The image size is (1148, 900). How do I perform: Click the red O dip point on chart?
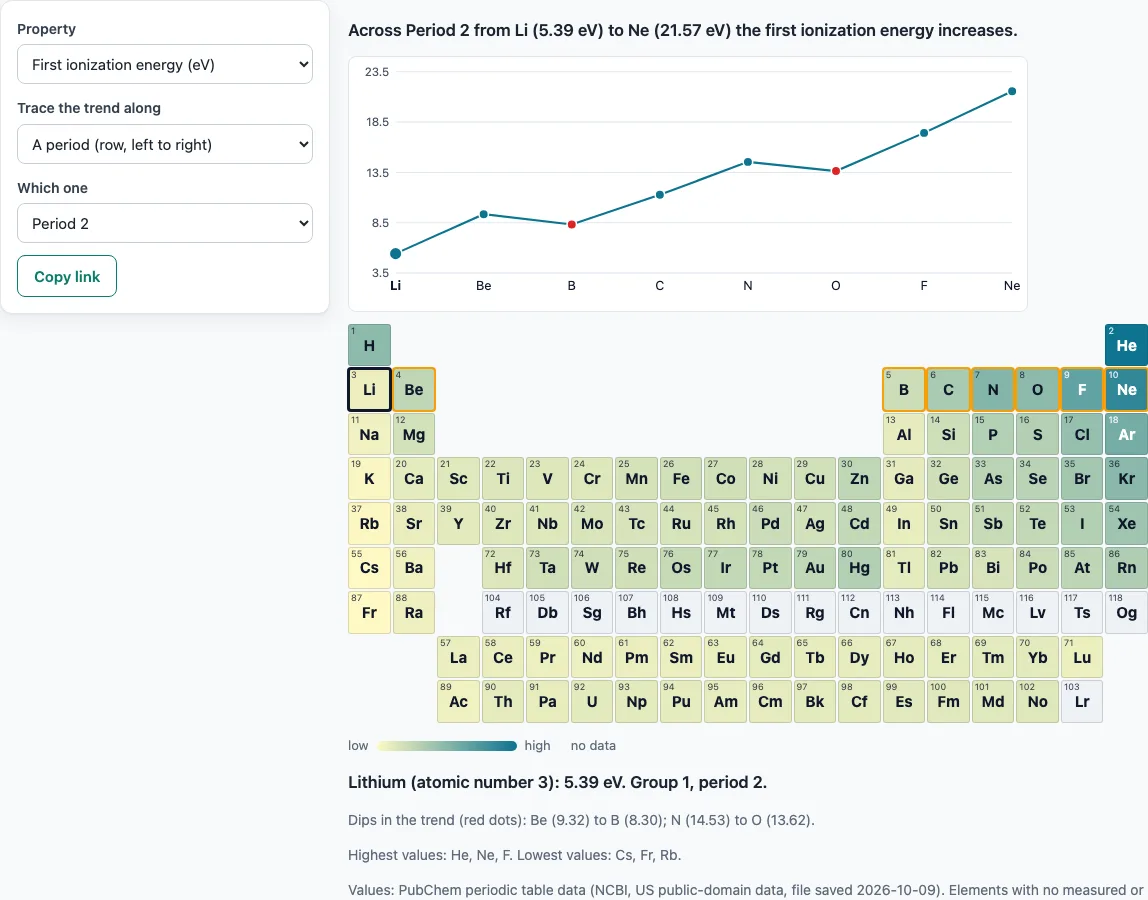tap(835, 171)
